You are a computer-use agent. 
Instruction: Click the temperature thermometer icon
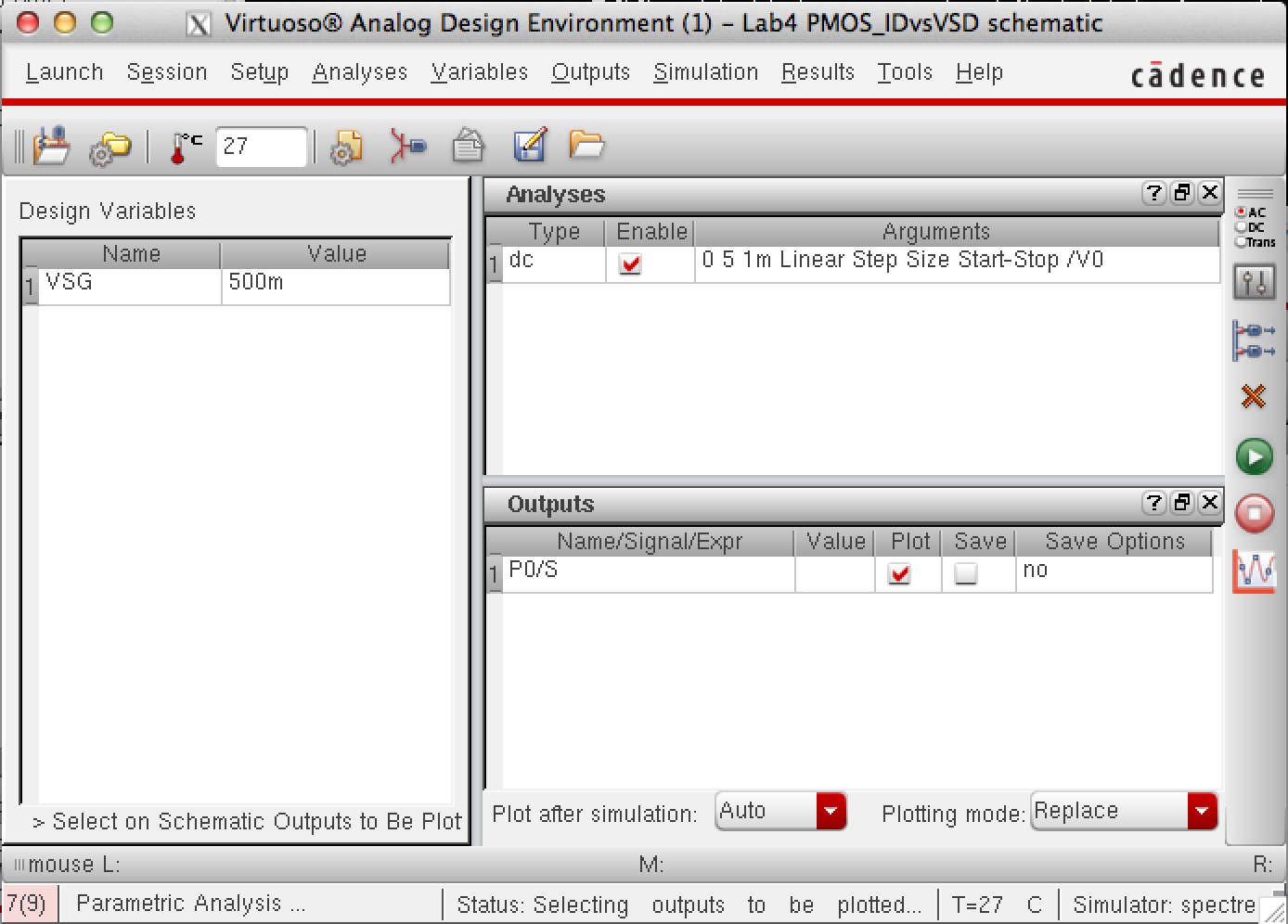point(186,148)
